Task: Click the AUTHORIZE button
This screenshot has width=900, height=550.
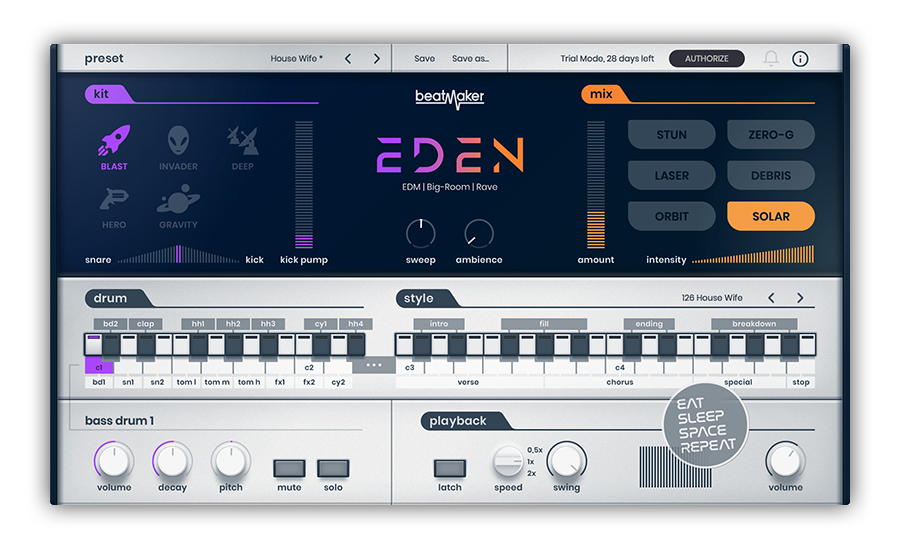Action: (707, 59)
